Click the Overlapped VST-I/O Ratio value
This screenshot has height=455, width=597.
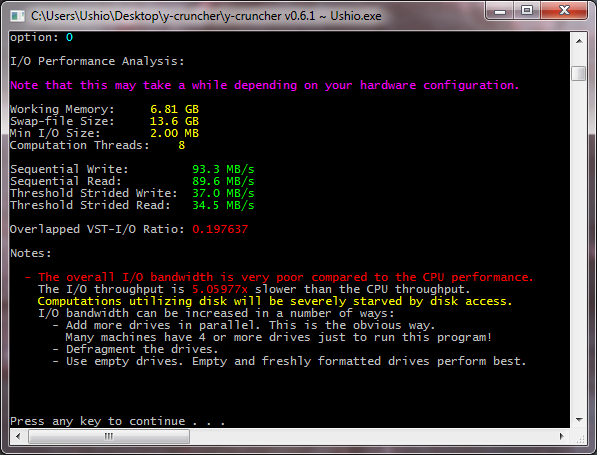click(220, 229)
